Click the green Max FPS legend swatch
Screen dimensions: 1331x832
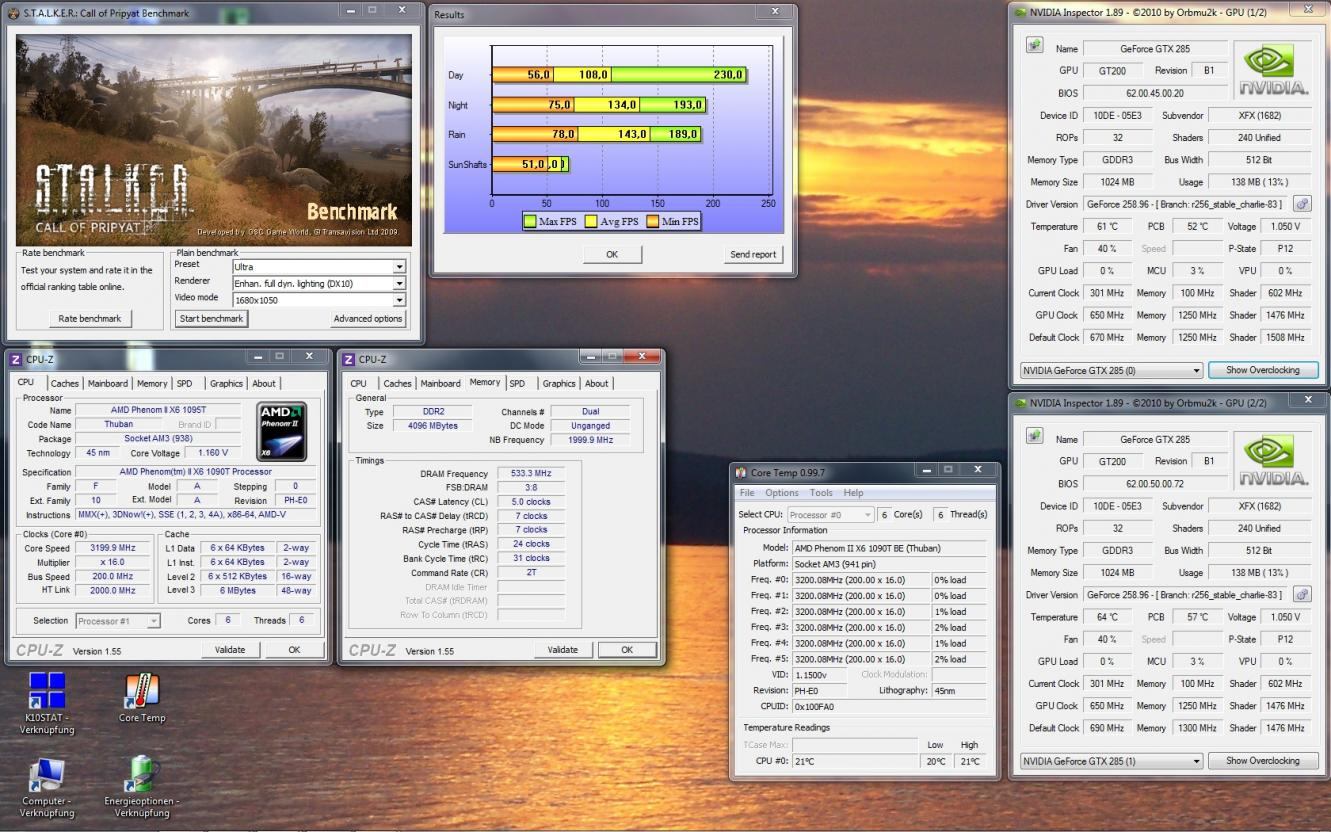[x=530, y=221]
